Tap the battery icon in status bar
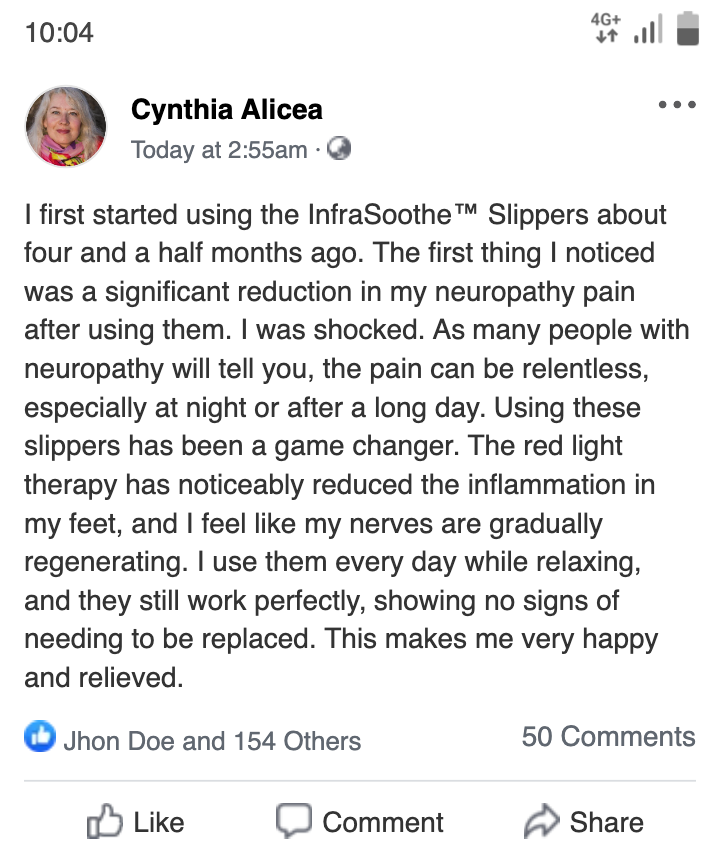 pyautogui.click(x=687, y=29)
